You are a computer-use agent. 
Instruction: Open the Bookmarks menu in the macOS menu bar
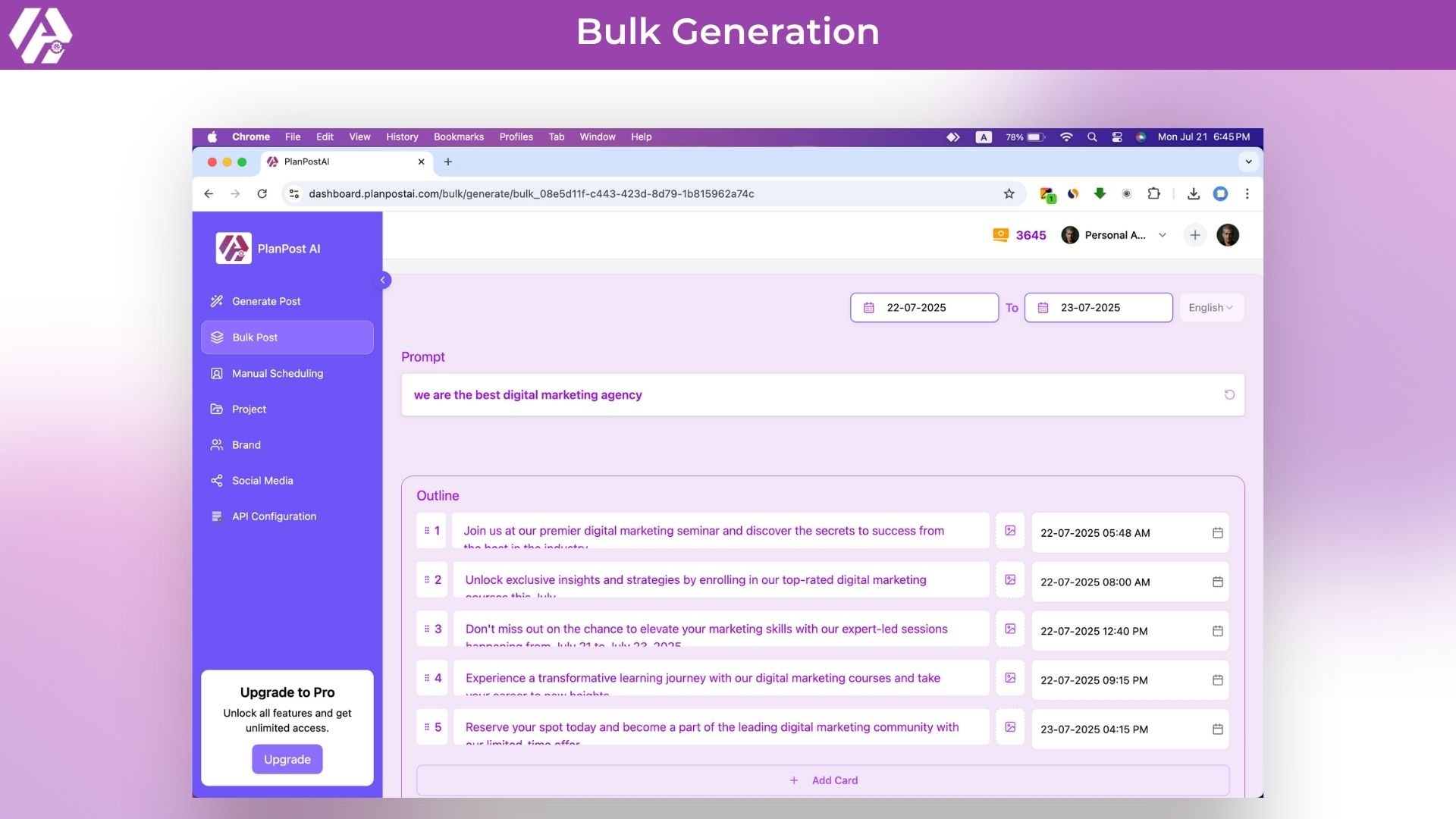click(458, 137)
